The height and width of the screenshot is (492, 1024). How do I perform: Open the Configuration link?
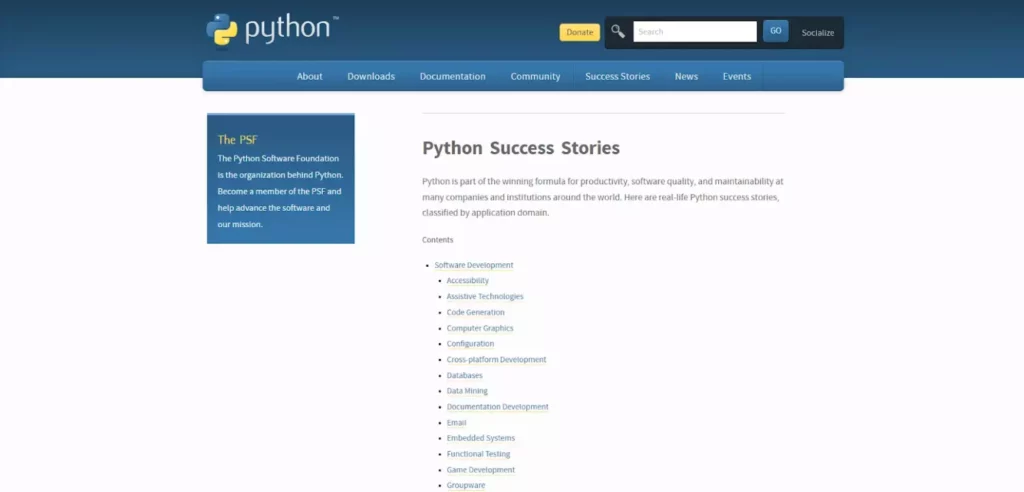click(470, 344)
